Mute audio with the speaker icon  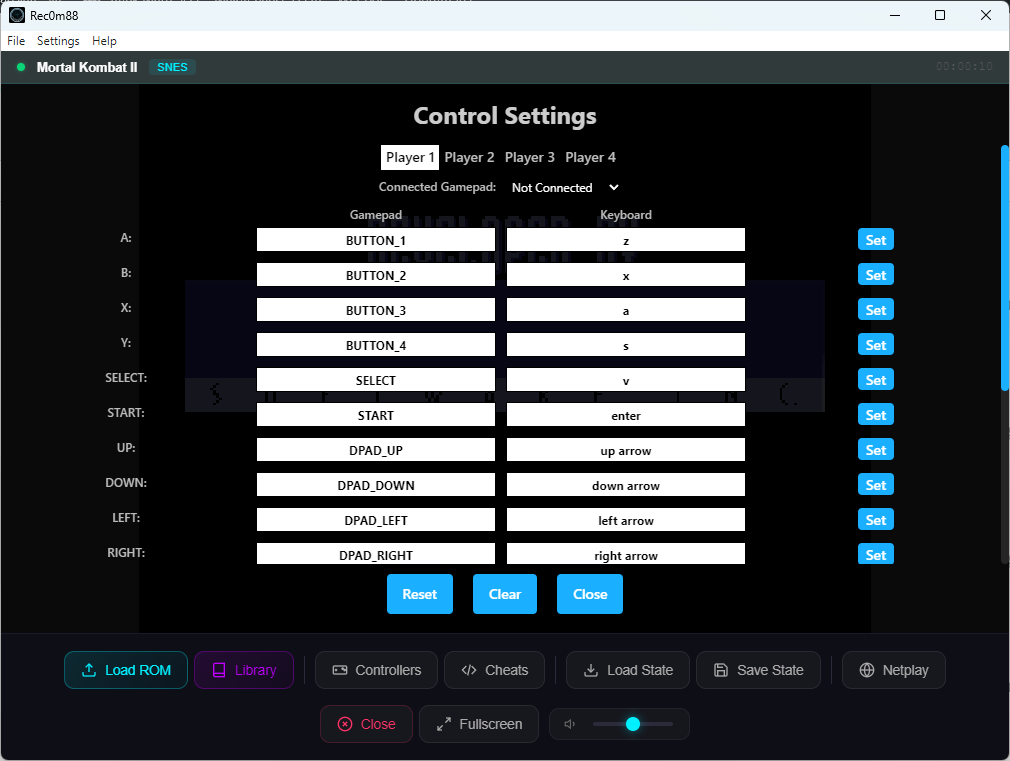click(x=570, y=724)
